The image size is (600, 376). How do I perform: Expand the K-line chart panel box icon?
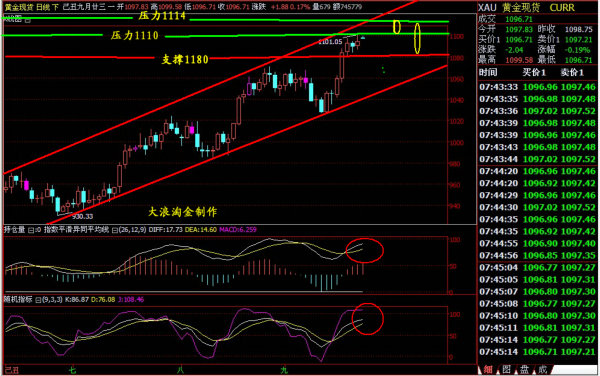pyautogui.click(x=28, y=20)
